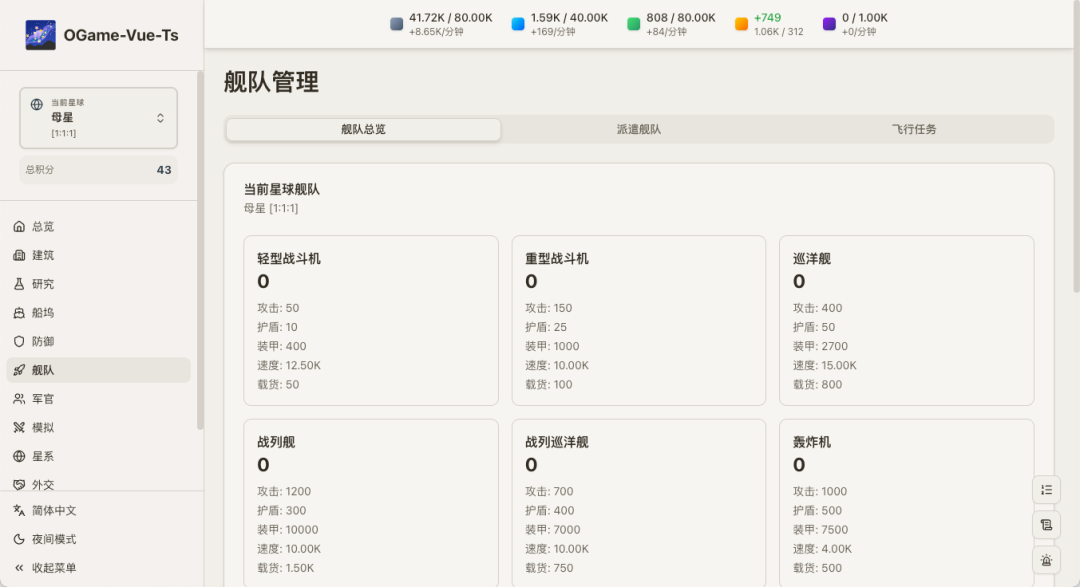Open the scroll log floating button
Screen dimensions: 1080x587
[1046, 524]
